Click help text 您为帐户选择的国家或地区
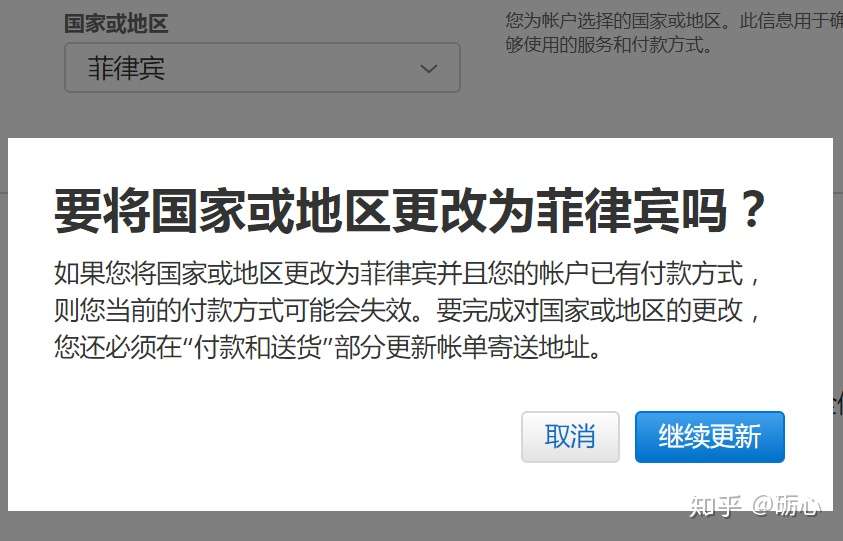Viewport: 843px width, 541px height. (613, 21)
